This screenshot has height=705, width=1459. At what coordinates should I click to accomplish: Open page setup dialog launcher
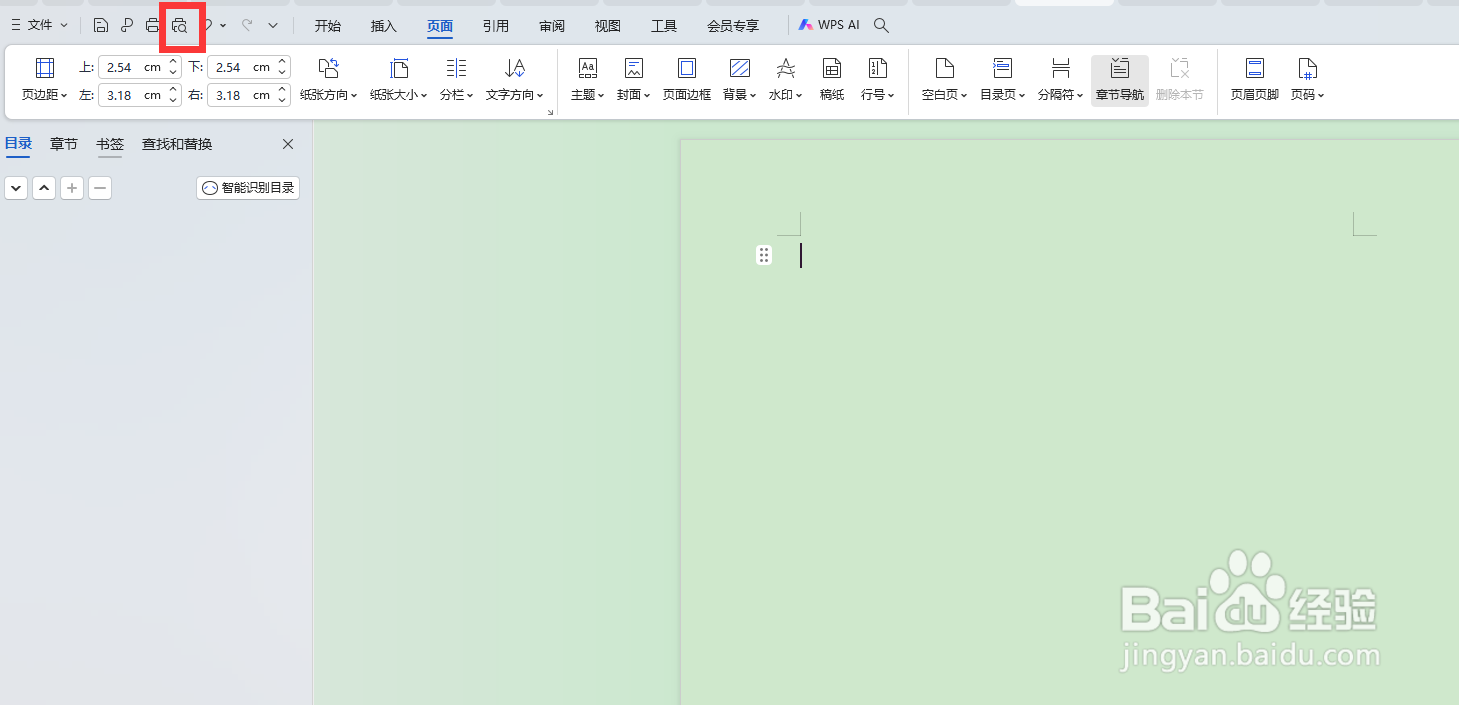[550, 112]
